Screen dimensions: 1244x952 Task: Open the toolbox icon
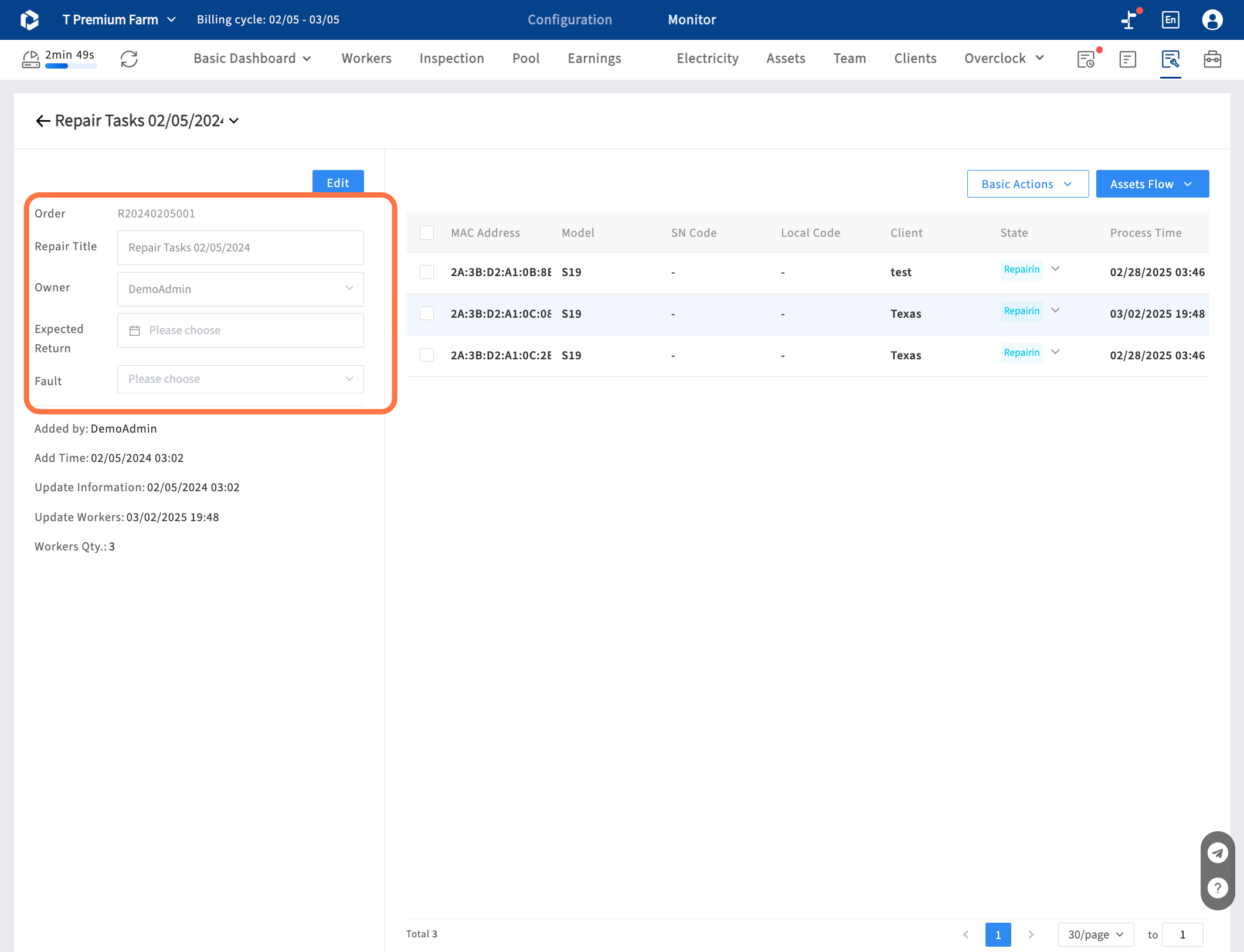click(1212, 59)
